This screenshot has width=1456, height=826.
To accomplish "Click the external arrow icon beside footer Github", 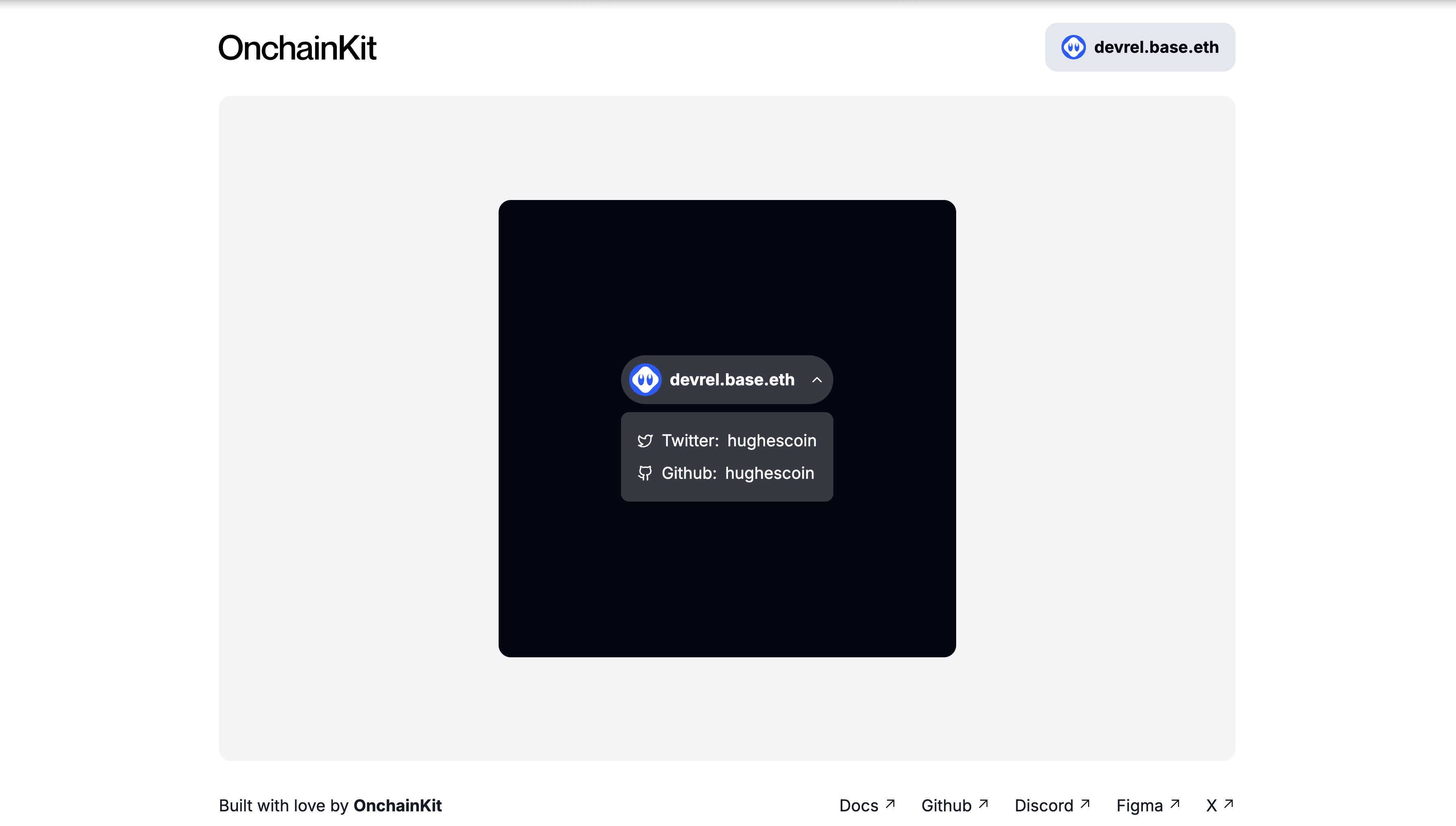I will (983, 804).
